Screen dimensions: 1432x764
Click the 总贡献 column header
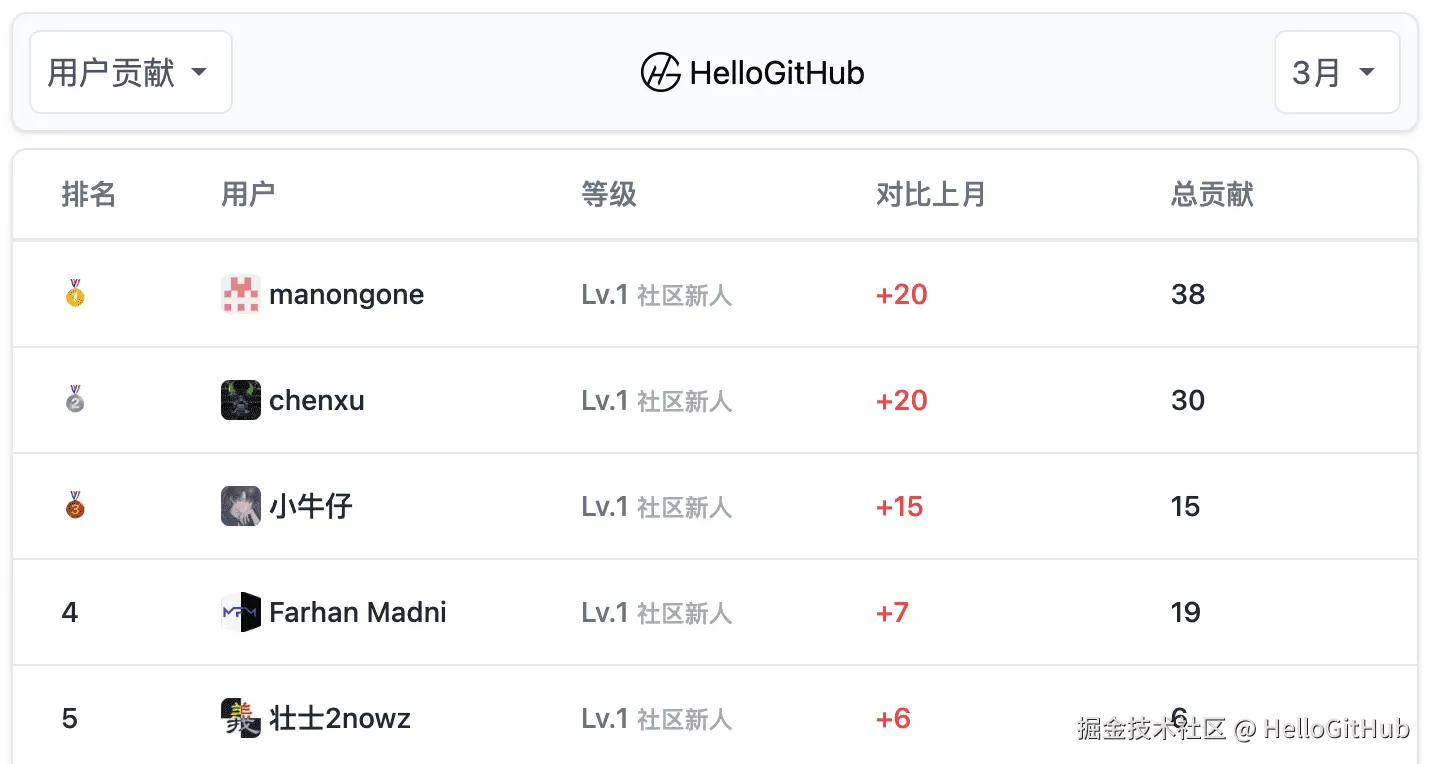coord(1212,194)
